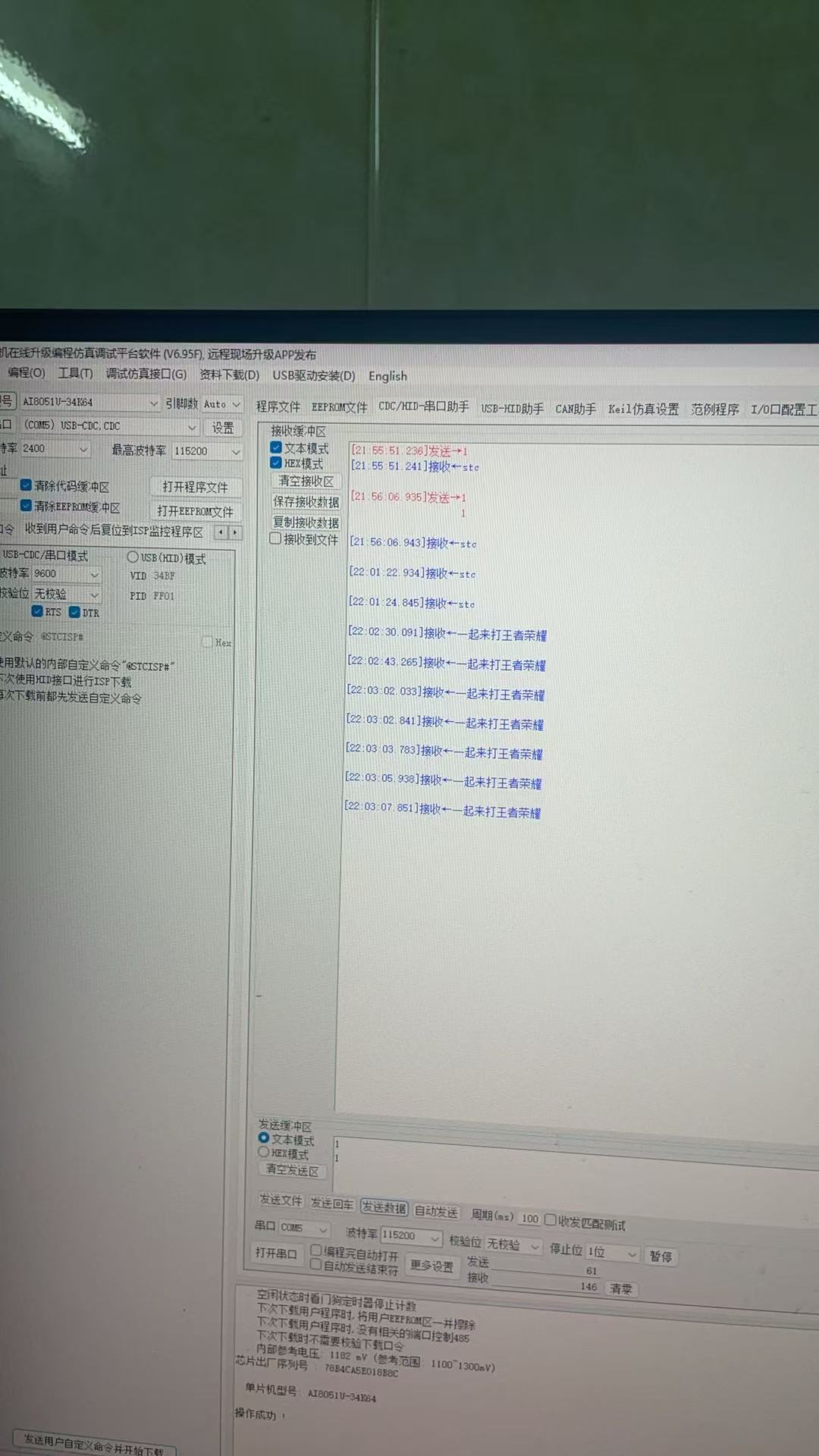Click the 暂停 button
The height and width of the screenshot is (1456, 819).
[661, 1257]
